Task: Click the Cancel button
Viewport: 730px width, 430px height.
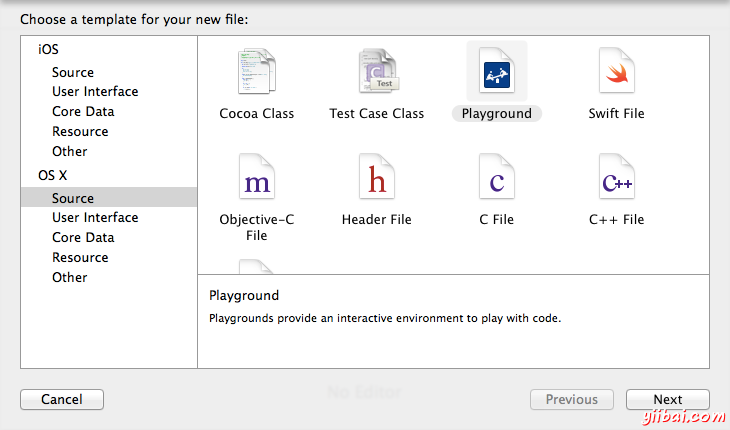Action: tap(62, 400)
